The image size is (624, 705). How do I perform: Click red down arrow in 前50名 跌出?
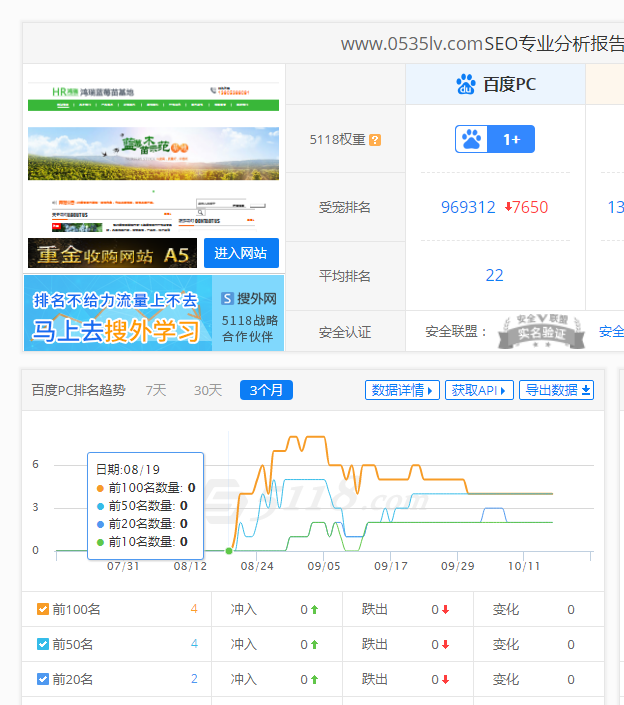pyautogui.click(x=446, y=645)
